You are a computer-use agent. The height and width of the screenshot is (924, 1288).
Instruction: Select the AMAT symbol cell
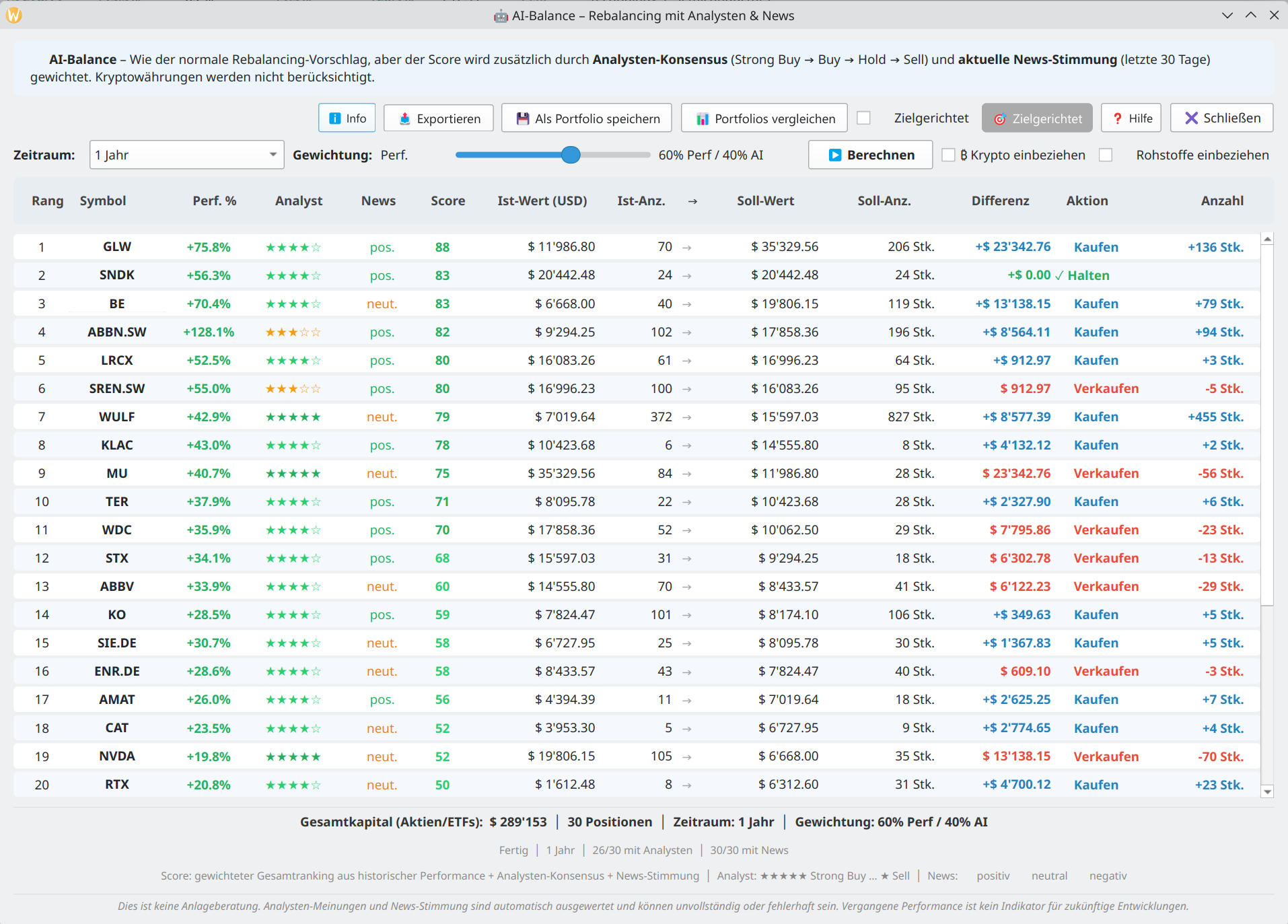[117, 699]
